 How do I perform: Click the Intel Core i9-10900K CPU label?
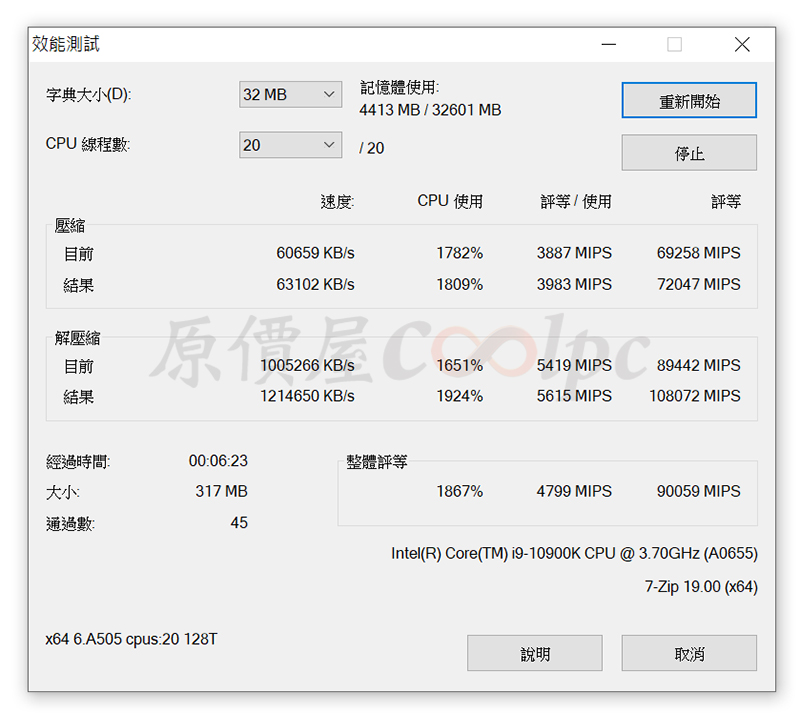574,554
